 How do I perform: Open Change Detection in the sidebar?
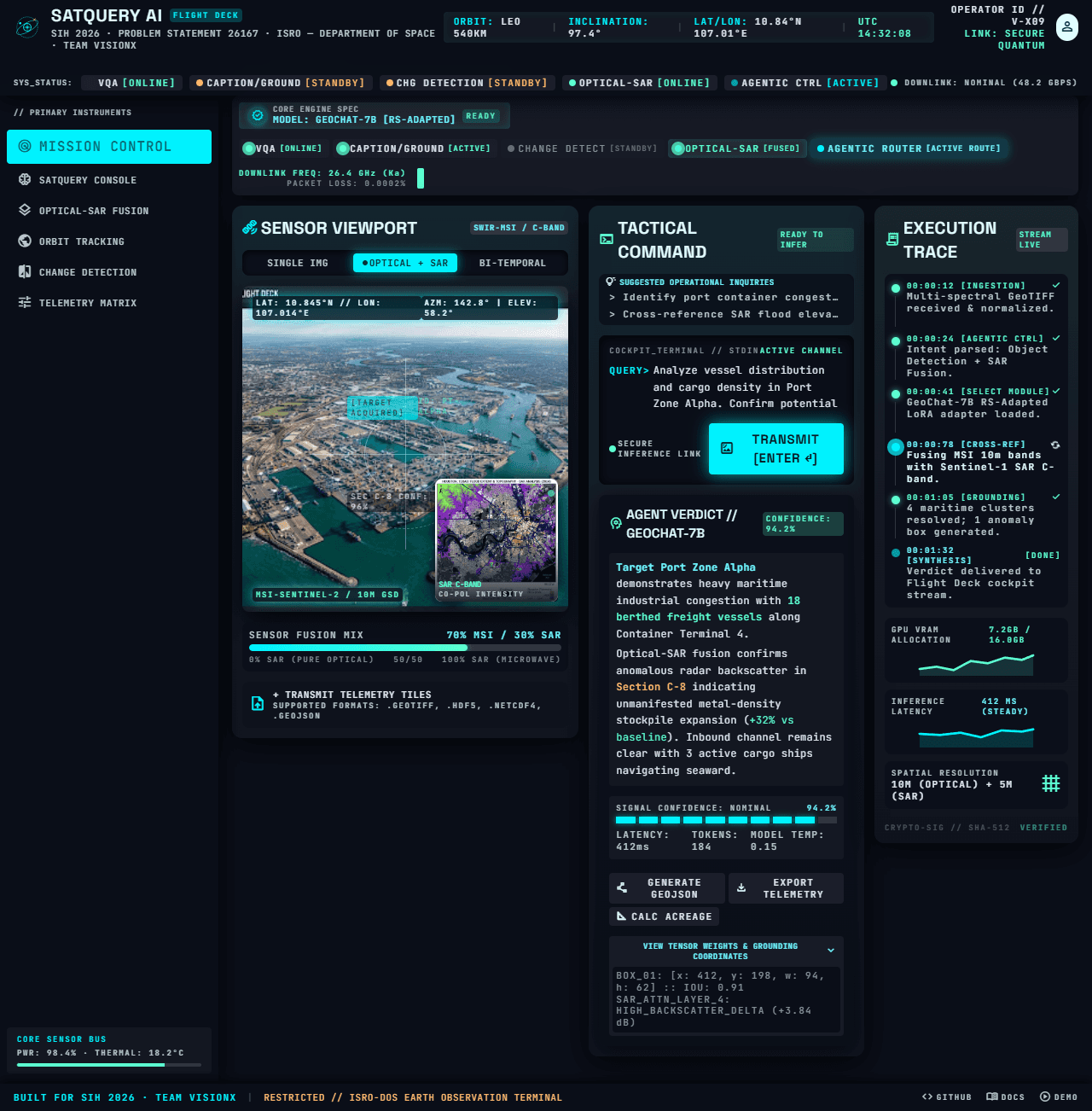(x=109, y=272)
